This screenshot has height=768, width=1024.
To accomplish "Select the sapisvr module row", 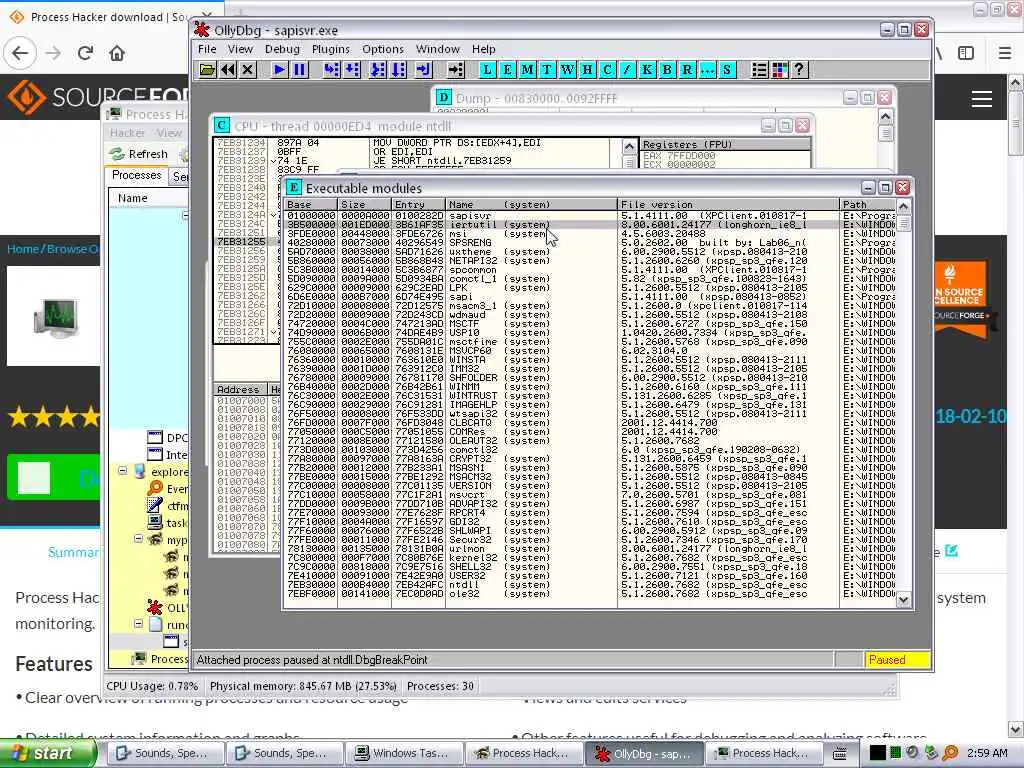I will (x=590, y=216).
